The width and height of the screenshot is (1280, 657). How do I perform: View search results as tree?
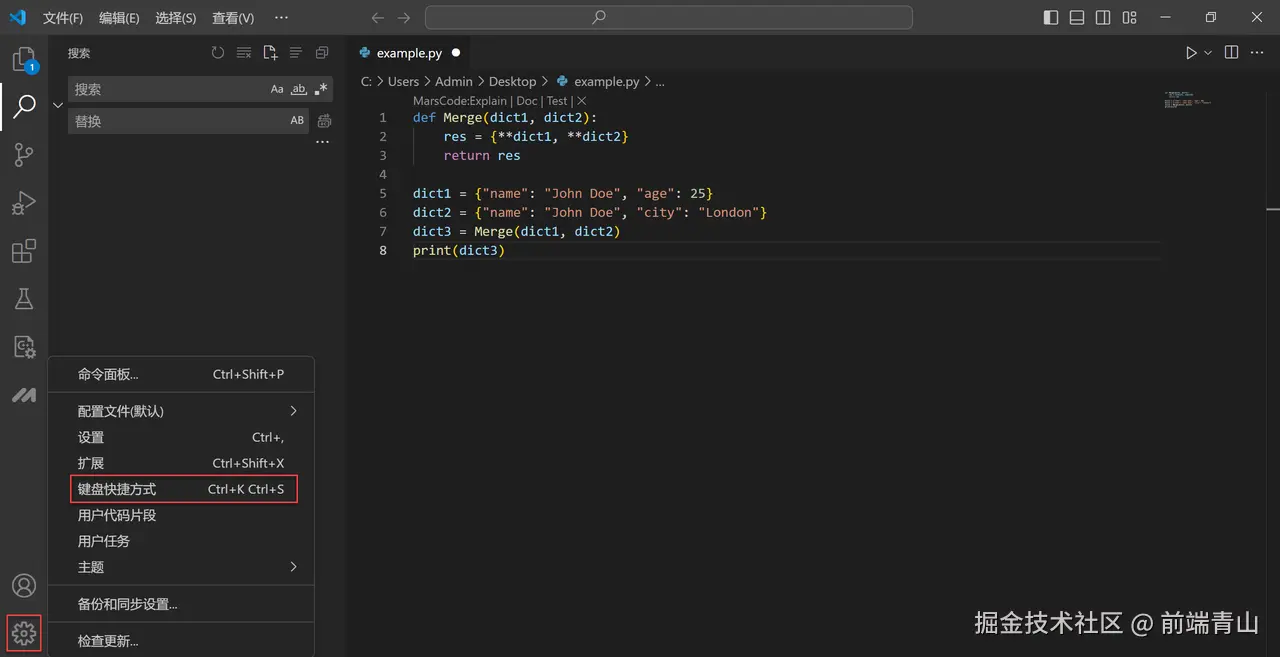[x=296, y=53]
